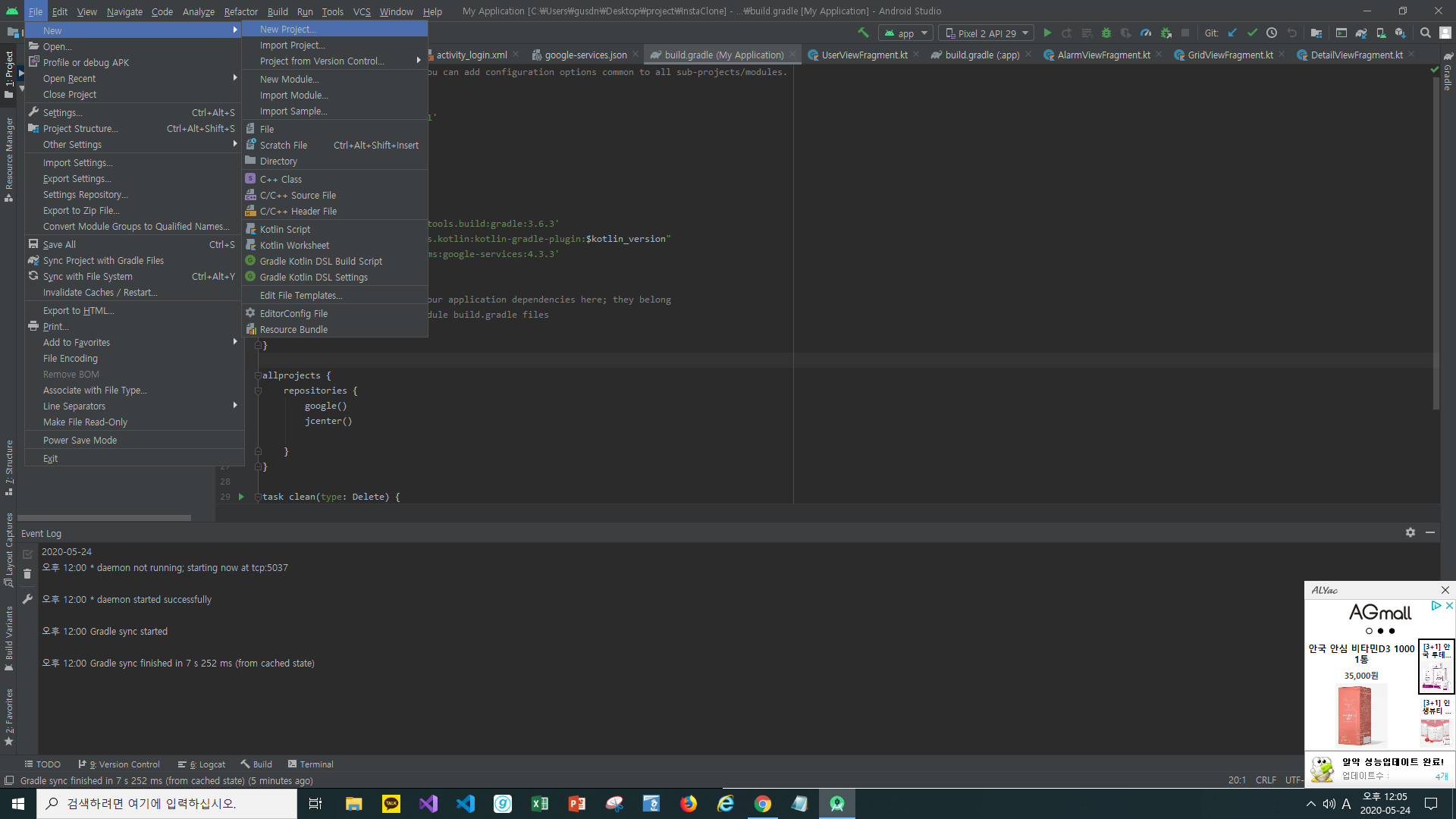Screen dimensions: 1456x819
Task: Switch to build.gradle (:app) tab
Action: point(982,55)
